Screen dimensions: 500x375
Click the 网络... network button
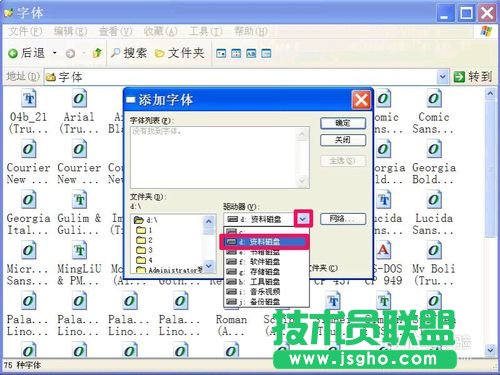343,219
